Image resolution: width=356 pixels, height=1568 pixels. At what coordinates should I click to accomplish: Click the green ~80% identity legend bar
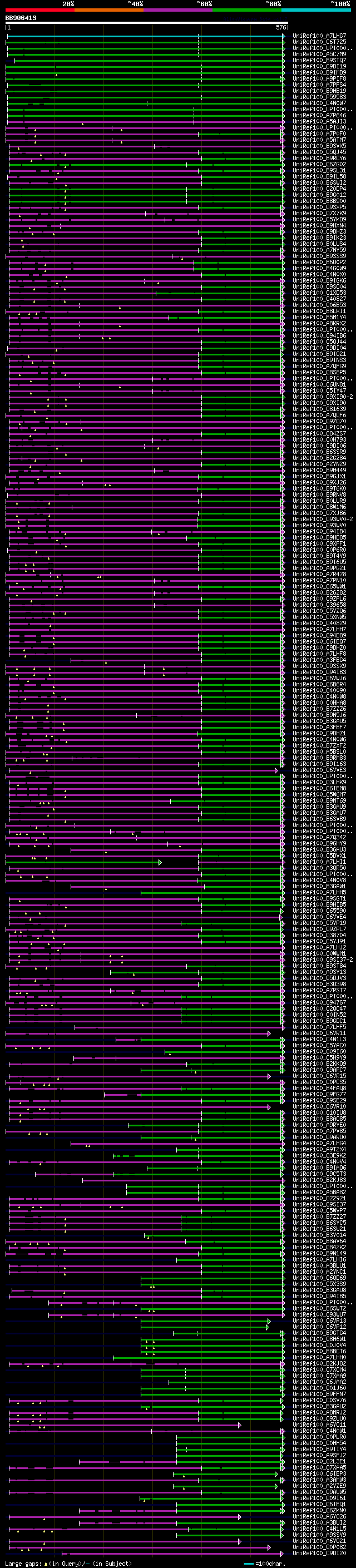247,10
